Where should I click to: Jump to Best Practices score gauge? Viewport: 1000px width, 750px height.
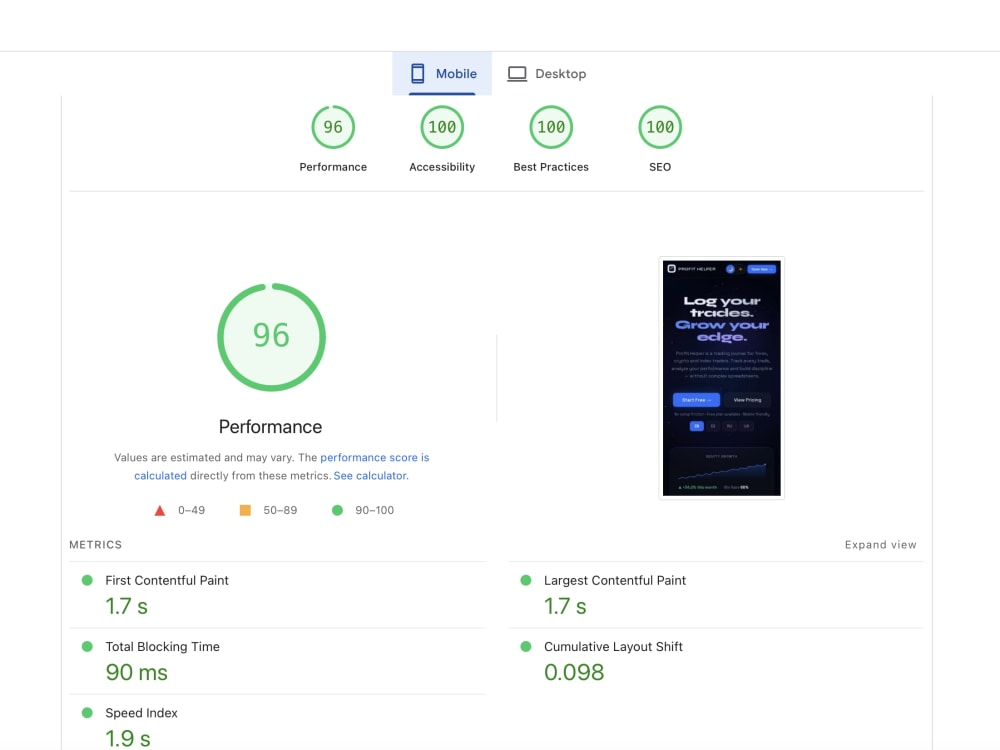[551, 127]
